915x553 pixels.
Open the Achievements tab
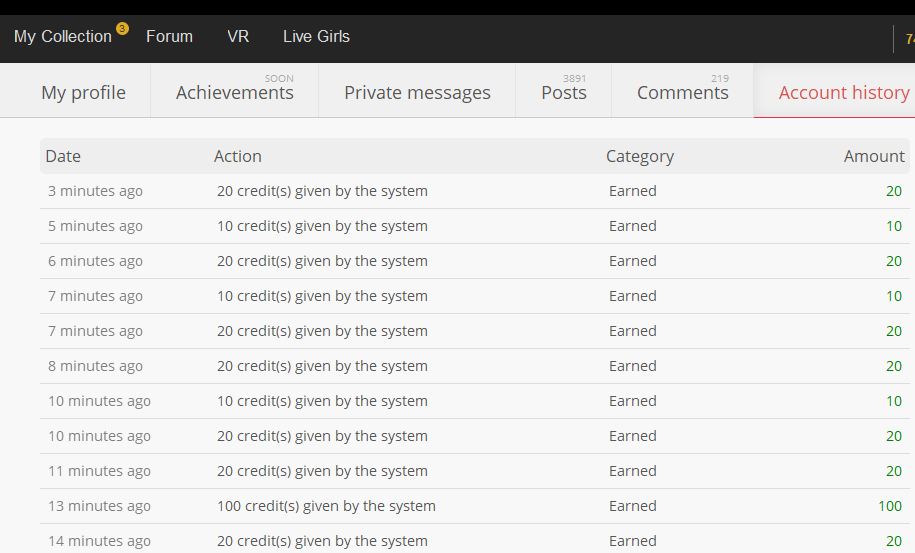point(235,93)
